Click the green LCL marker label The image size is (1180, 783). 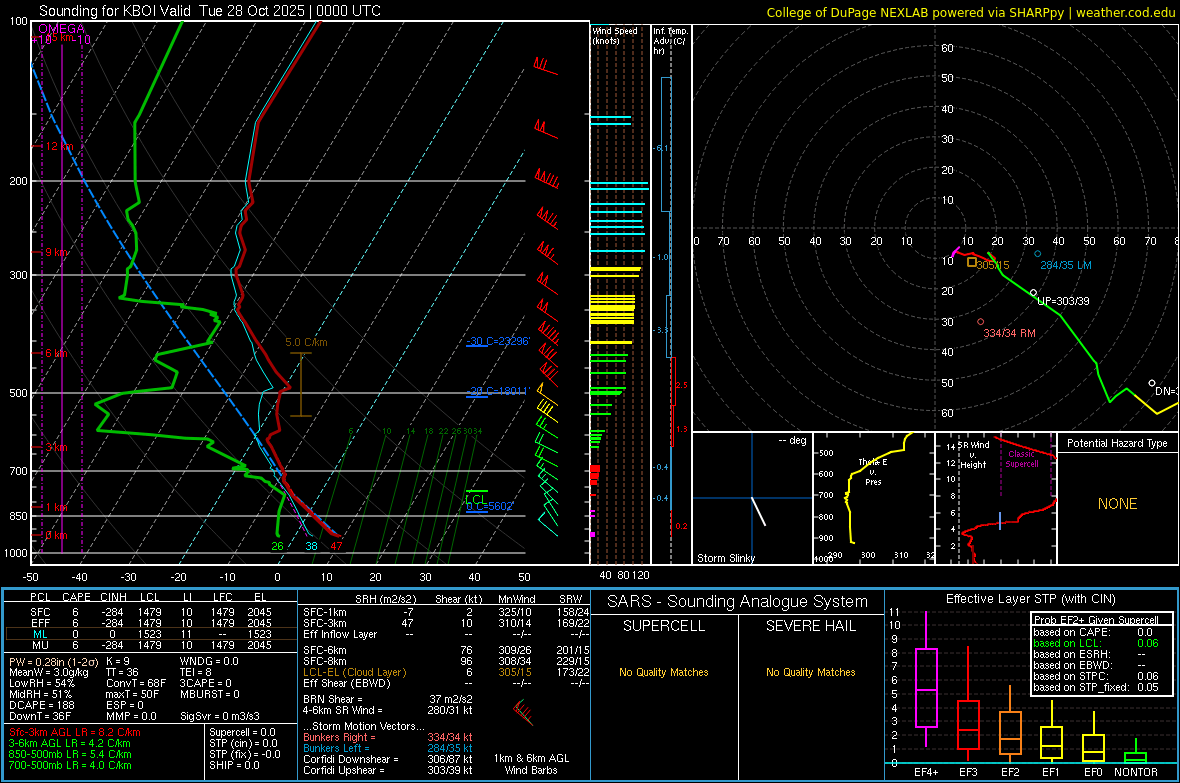pos(475,499)
